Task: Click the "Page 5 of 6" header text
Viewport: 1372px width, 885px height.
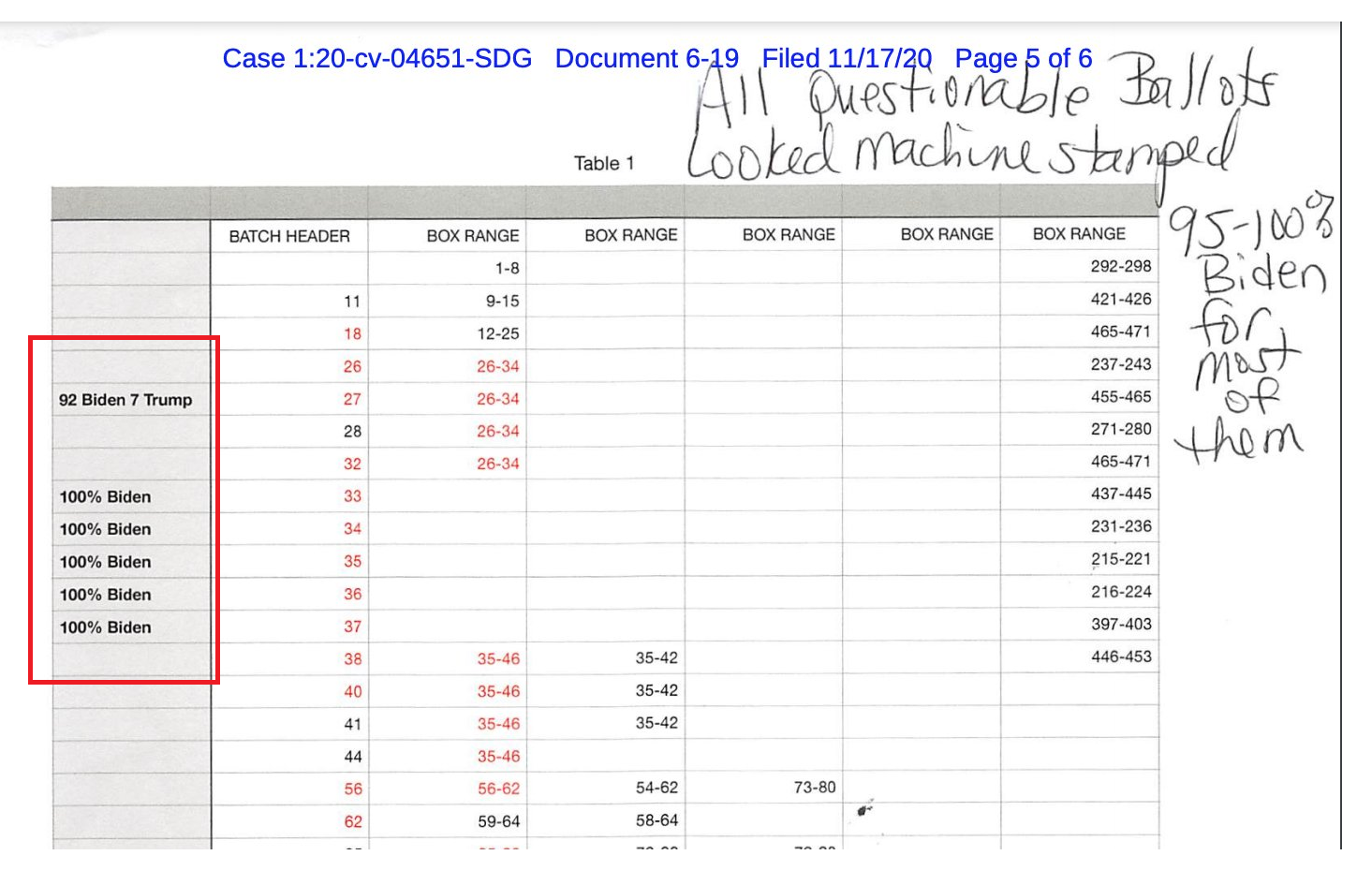Action: click(1023, 58)
